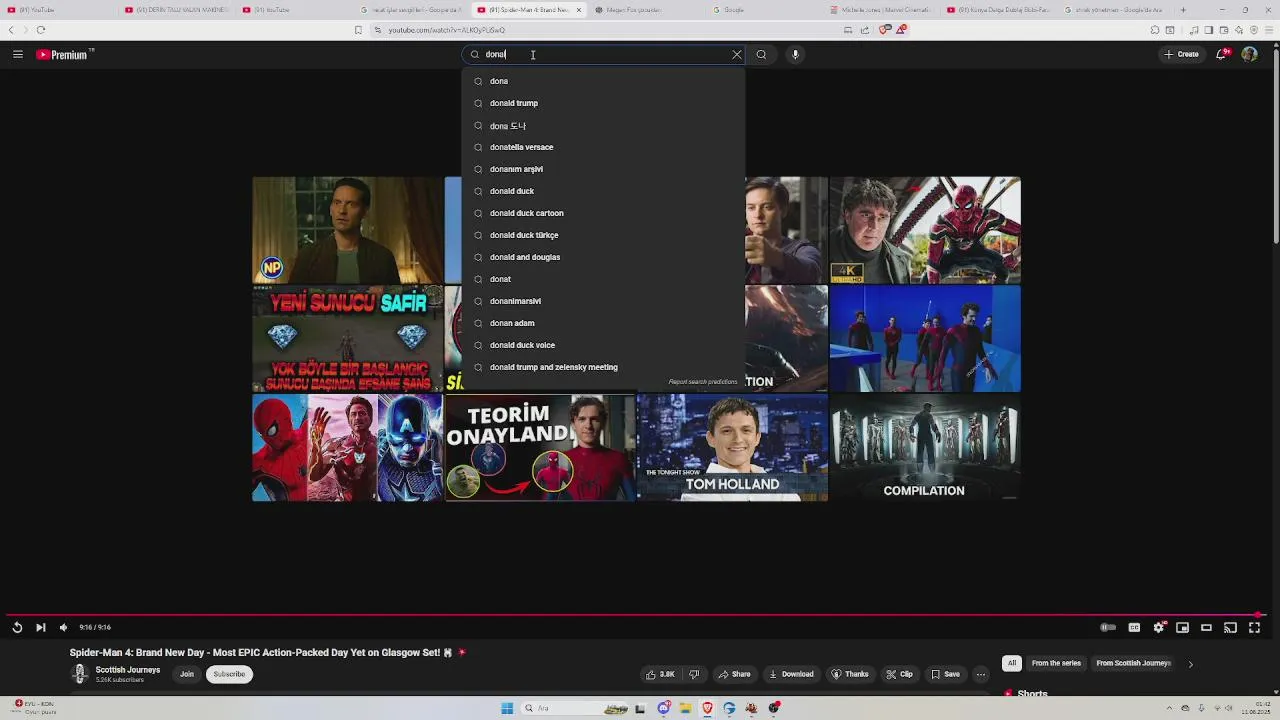Download the video
Screen dimensions: 1280x720
click(x=791, y=674)
